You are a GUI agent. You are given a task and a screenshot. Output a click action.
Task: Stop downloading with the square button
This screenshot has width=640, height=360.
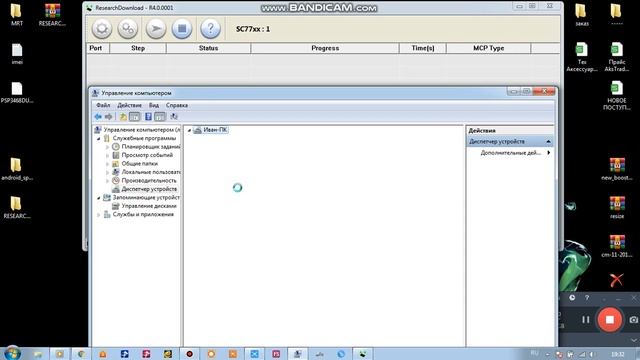(182, 29)
